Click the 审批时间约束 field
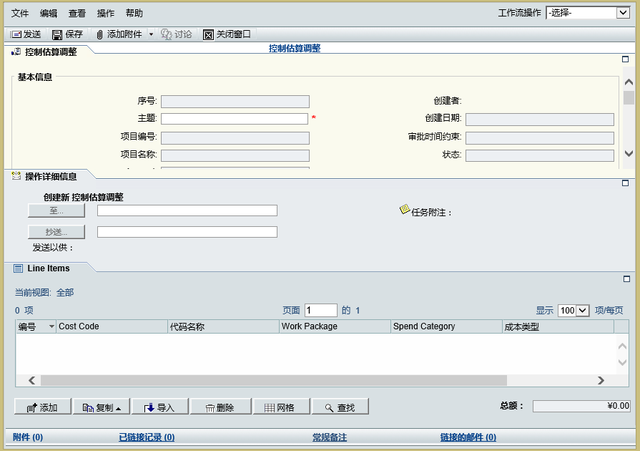 [x=540, y=138]
